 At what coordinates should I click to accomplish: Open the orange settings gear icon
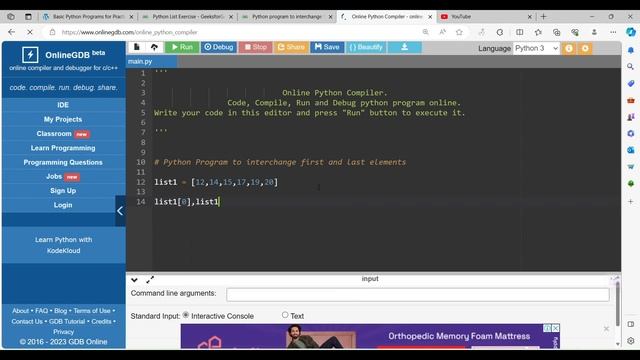(585, 49)
